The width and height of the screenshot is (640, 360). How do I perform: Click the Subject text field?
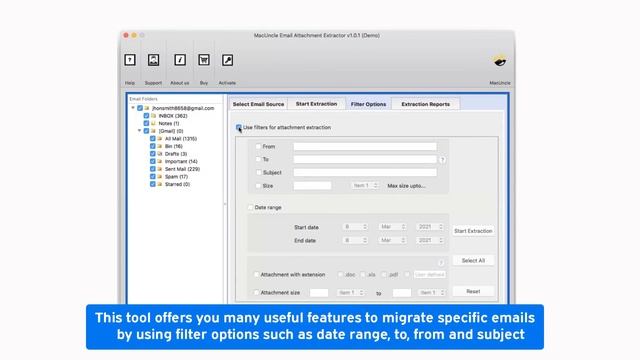[x=365, y=172]
